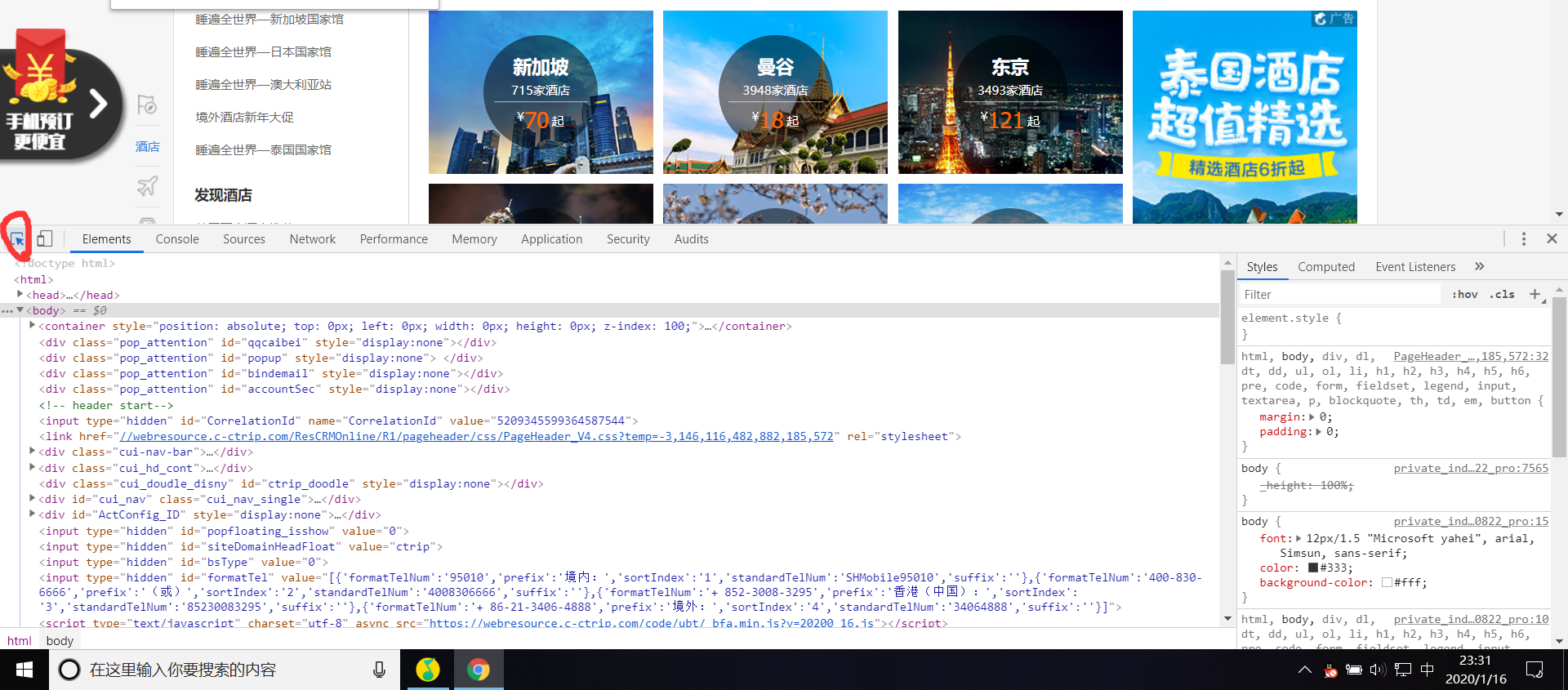Image resolution: width=1568 pixels, height=690 pixels.
Task: Click the page scrollbar down arrow
Action: [1559, 215]
